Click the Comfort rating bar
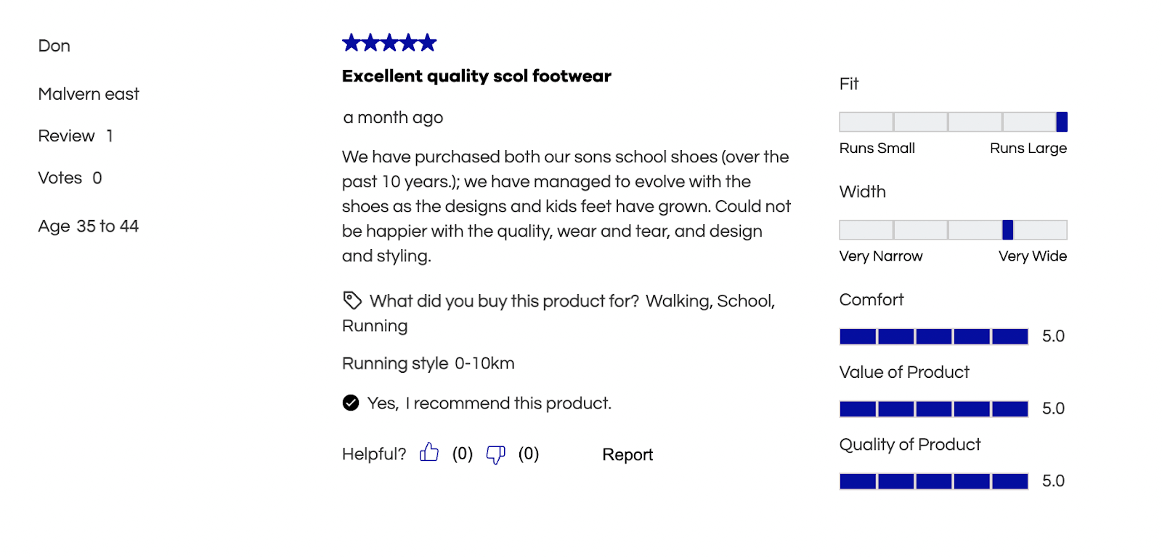 coord(934,337)
